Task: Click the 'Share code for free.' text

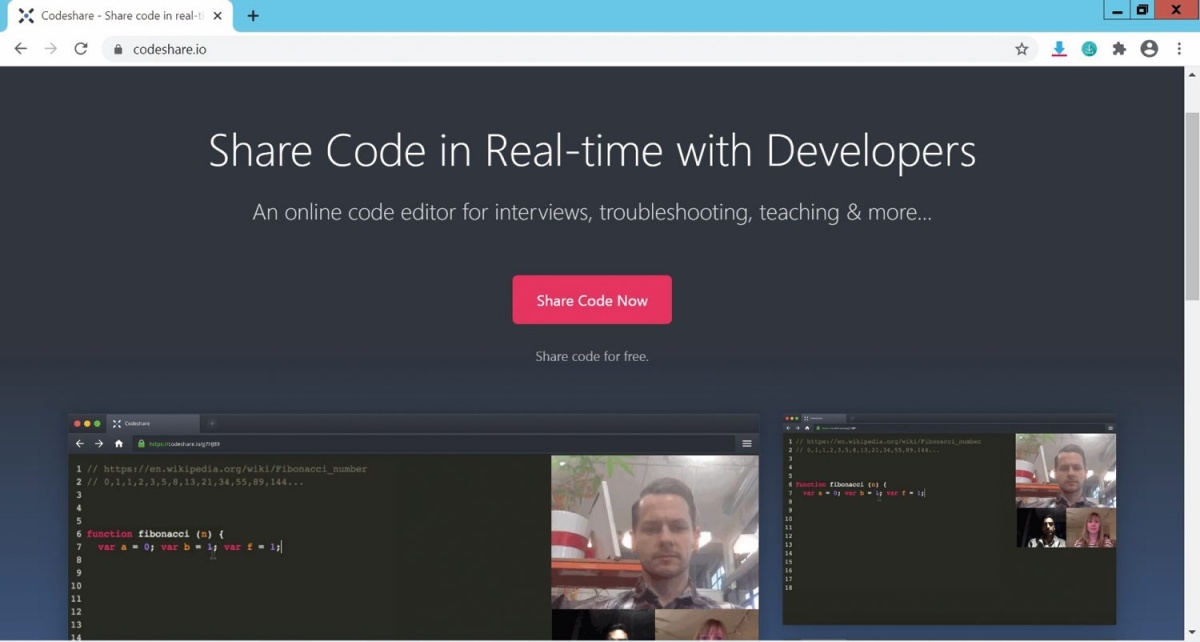Action: (592, 356)
